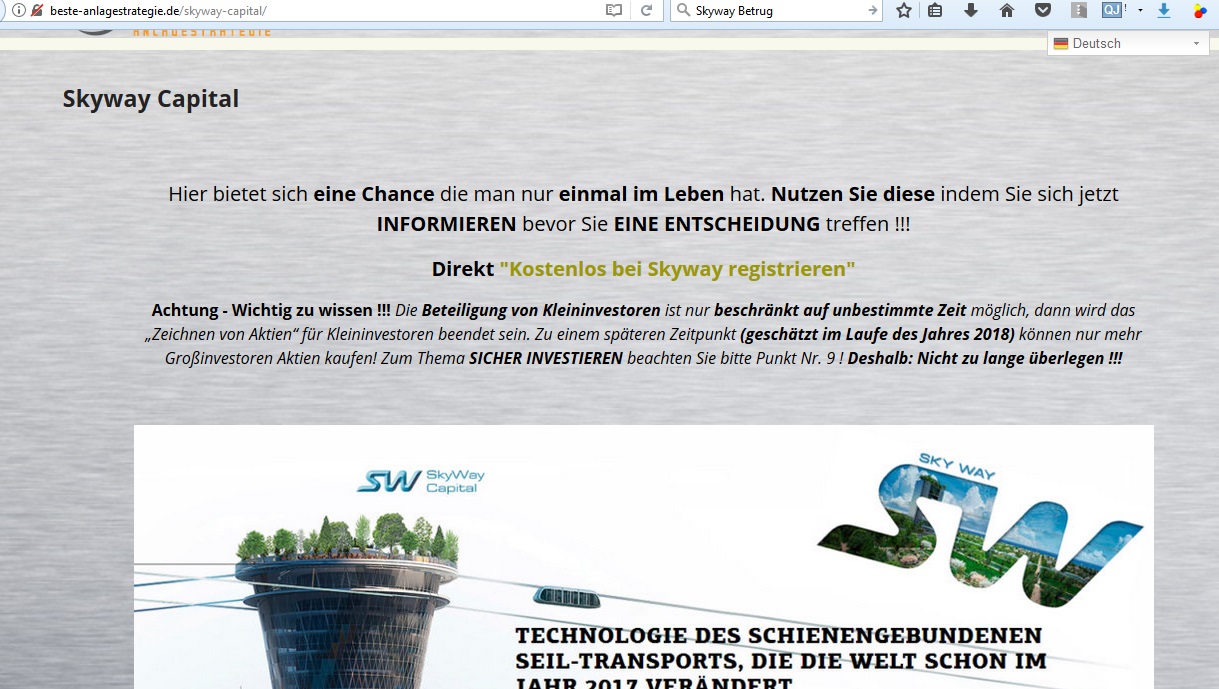1219x689 pixels.
Task: Open the Deutsch language dropdown
Action: click(1128, 43)
